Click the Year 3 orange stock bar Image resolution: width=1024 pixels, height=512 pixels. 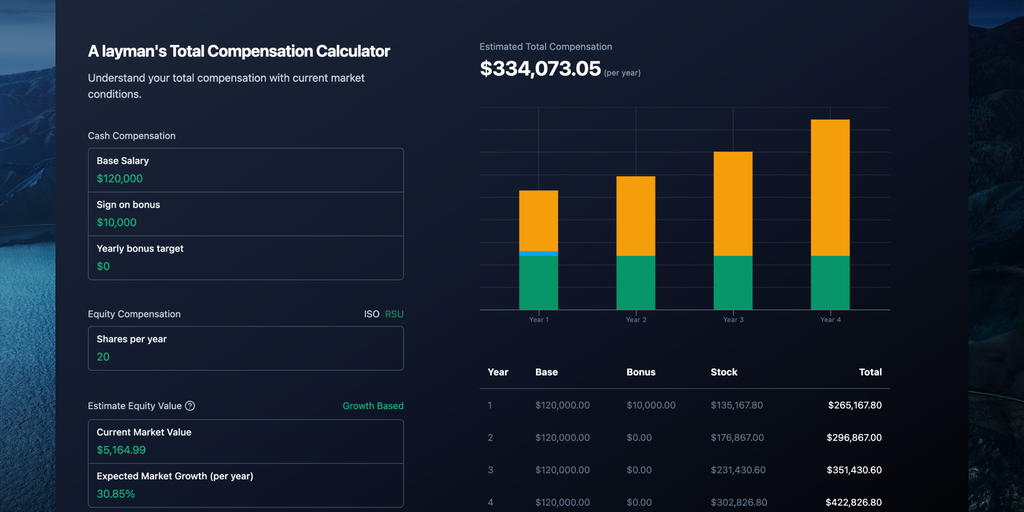732,203
